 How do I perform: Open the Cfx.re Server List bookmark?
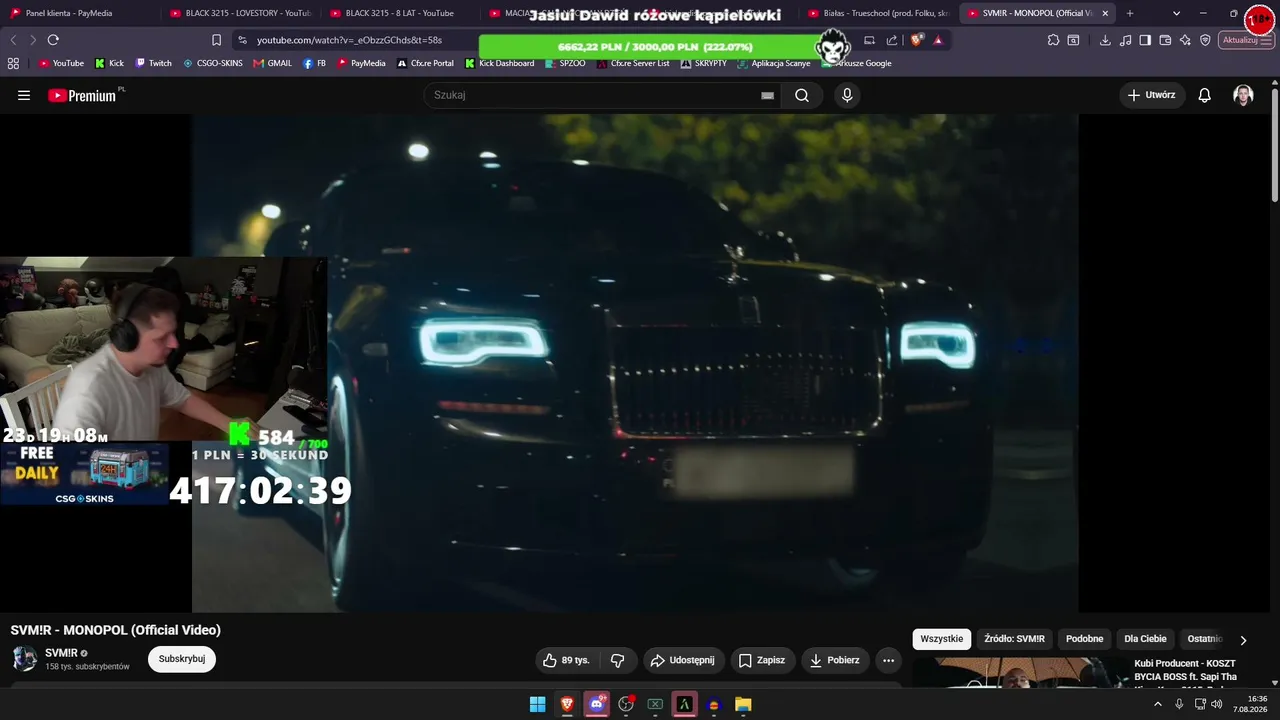(x=633, y=63)
